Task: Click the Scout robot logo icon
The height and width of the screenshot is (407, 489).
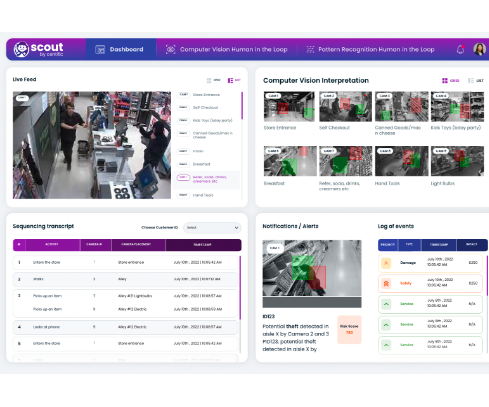Action: click(21, 49)
